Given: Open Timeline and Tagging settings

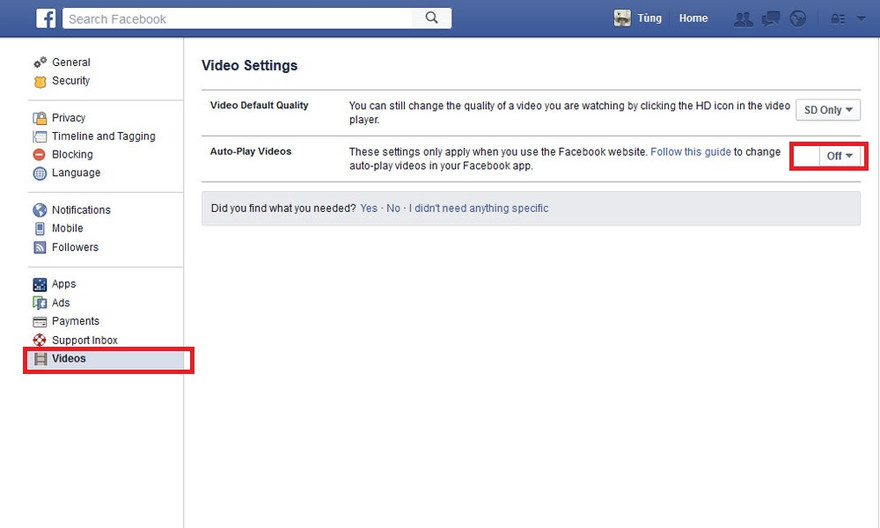Looking at the screenshot, I should (x=104, y=136).
